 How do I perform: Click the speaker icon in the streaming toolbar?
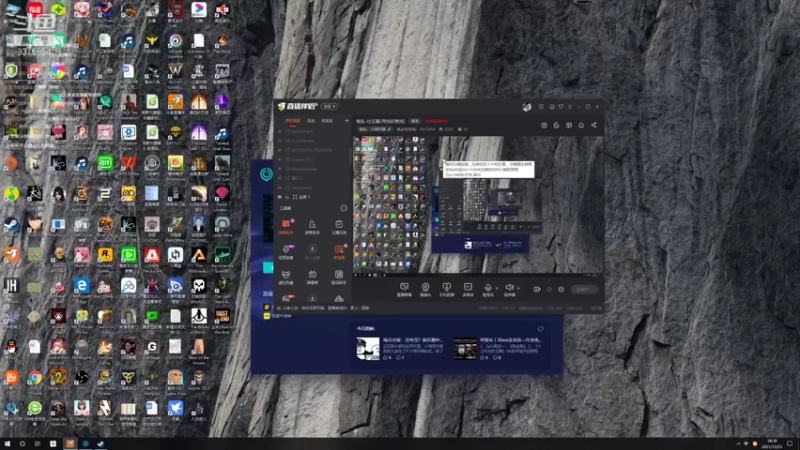pyautogui.click(x=509, y=288)
